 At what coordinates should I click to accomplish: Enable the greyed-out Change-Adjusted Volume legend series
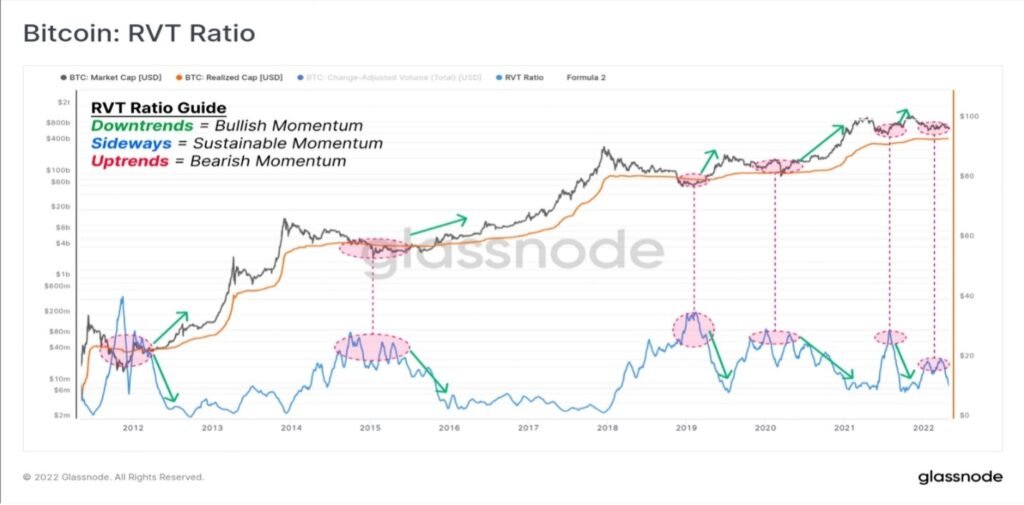tap(389, 77)
